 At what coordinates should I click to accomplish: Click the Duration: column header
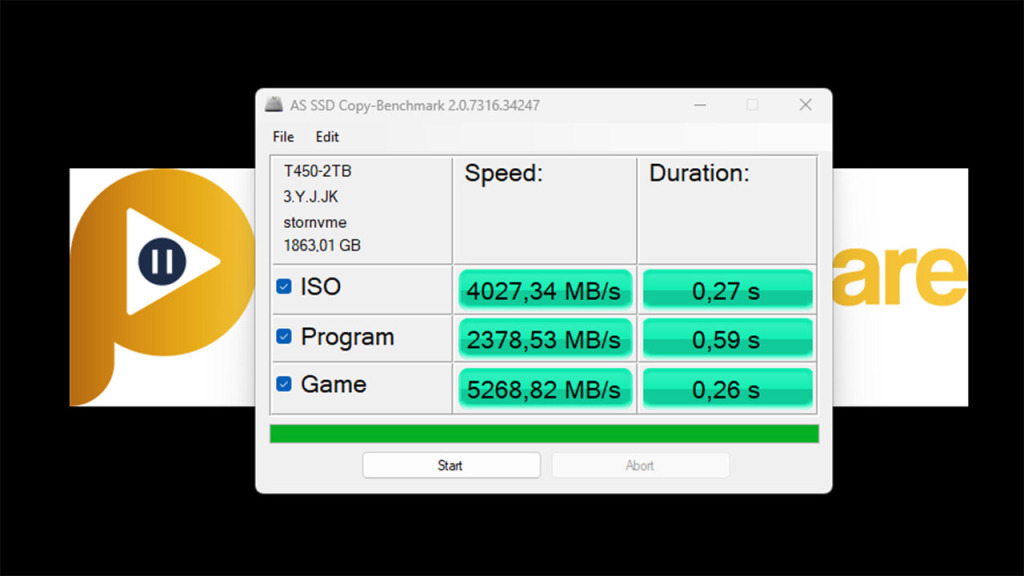(x=699, y=173)
